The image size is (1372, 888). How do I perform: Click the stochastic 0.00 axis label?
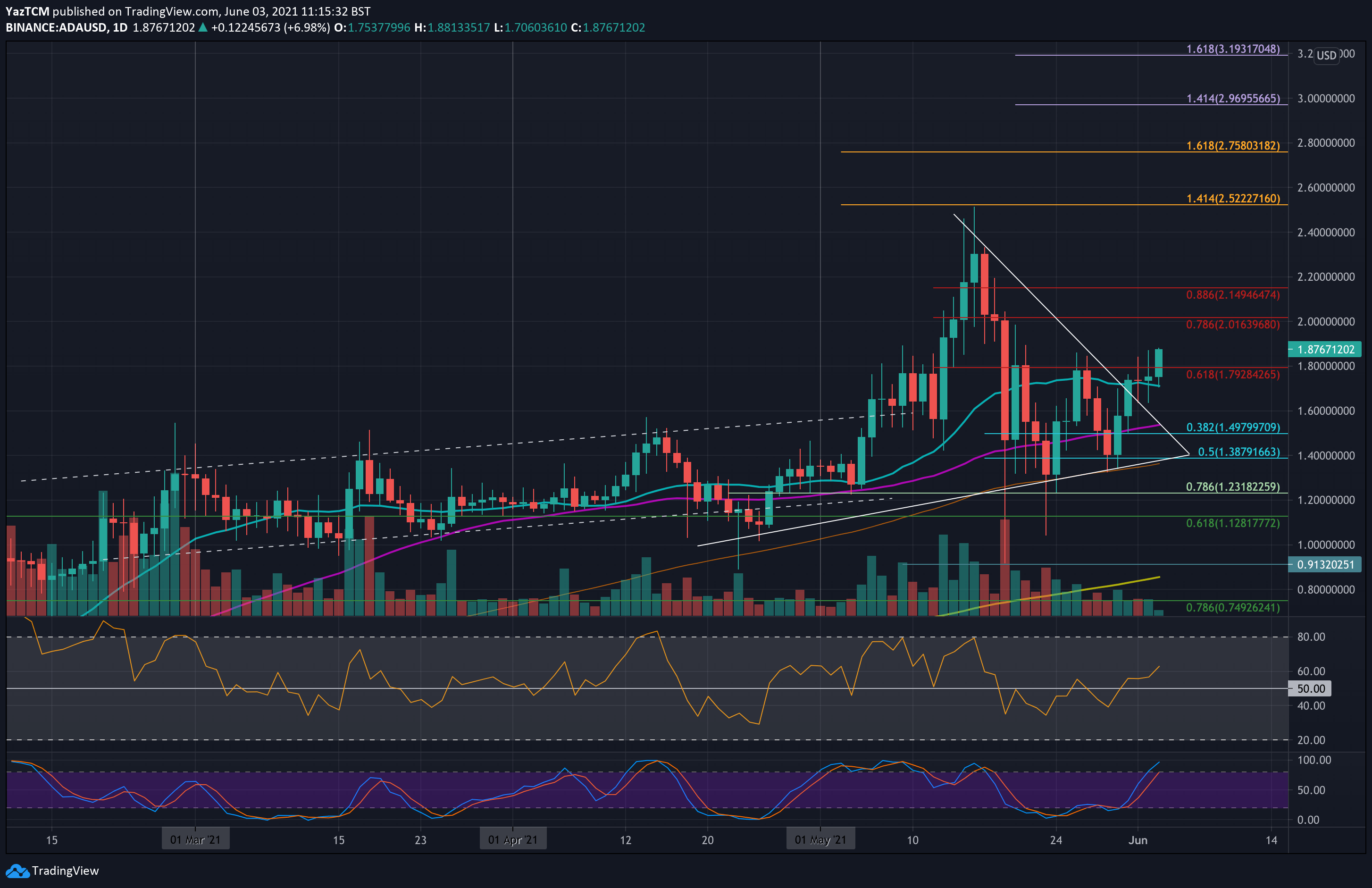(x=1307, y=820)
